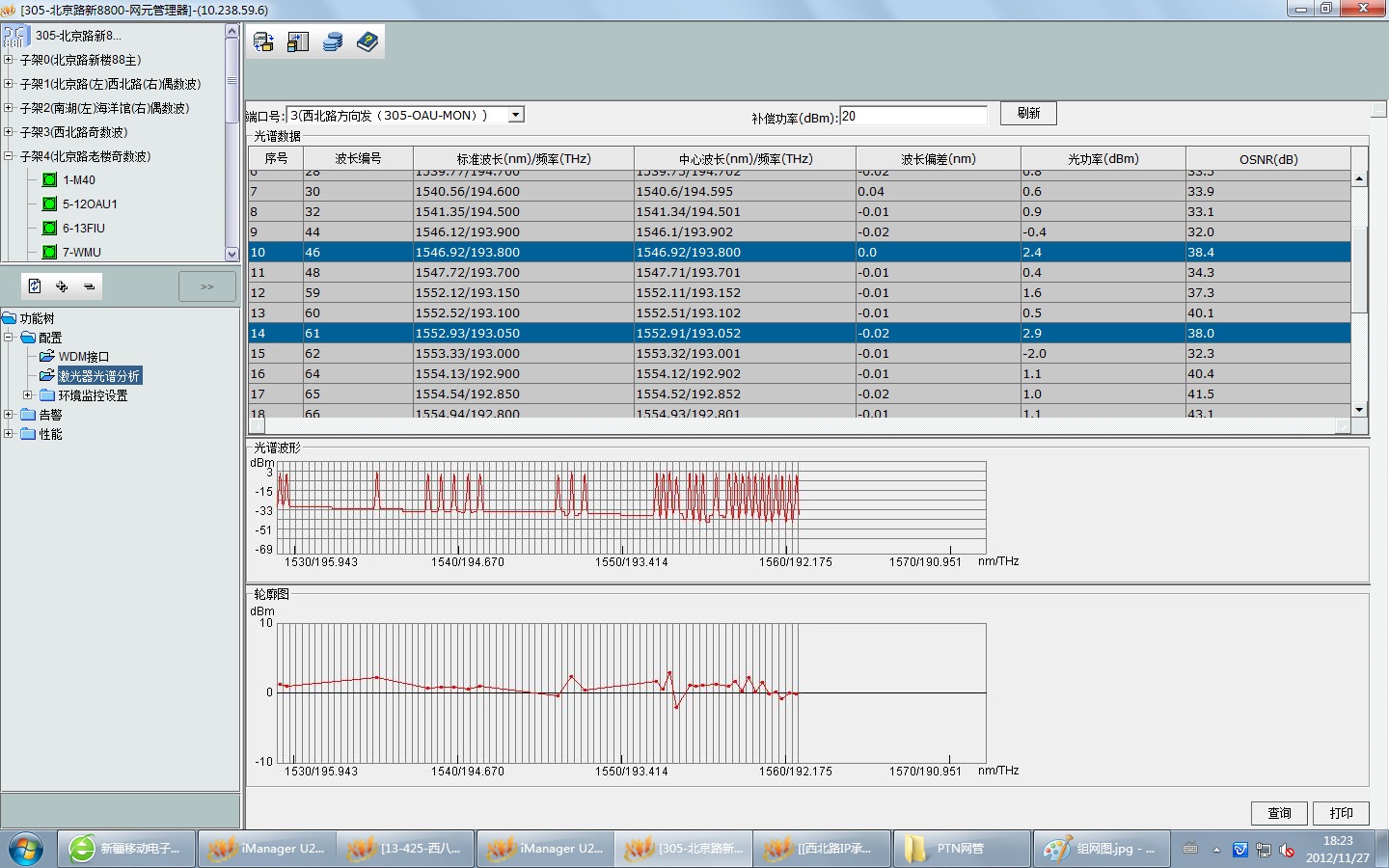Image resolution: width=1389 pixels, height=868 pixels.
Task: Select the 1-M40 board green icon
Action: [x=50, y=179]
